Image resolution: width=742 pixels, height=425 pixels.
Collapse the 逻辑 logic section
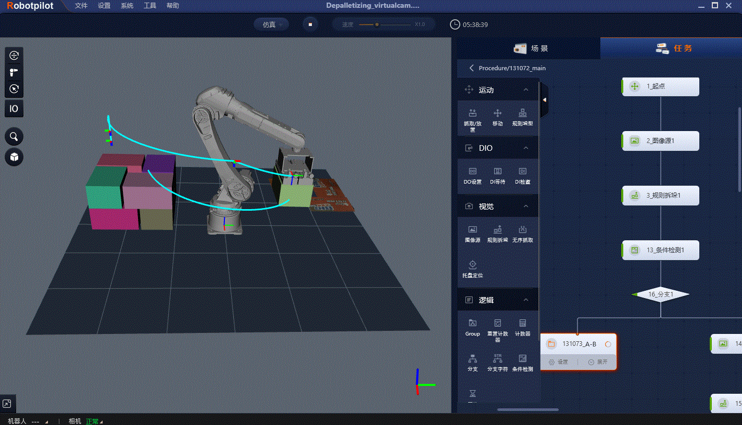[x=526, y=300]
